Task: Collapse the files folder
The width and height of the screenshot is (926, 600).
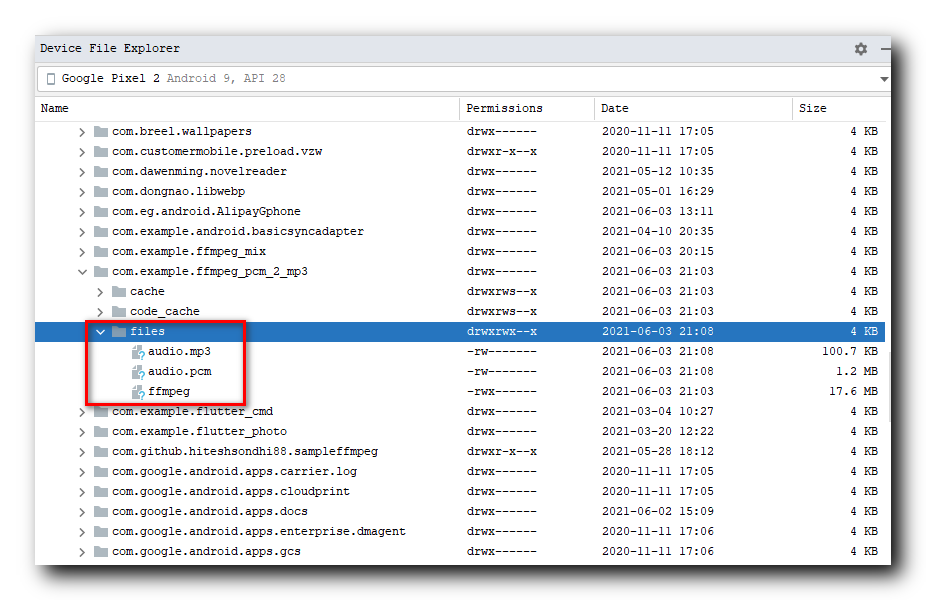Action: [100, 332]
